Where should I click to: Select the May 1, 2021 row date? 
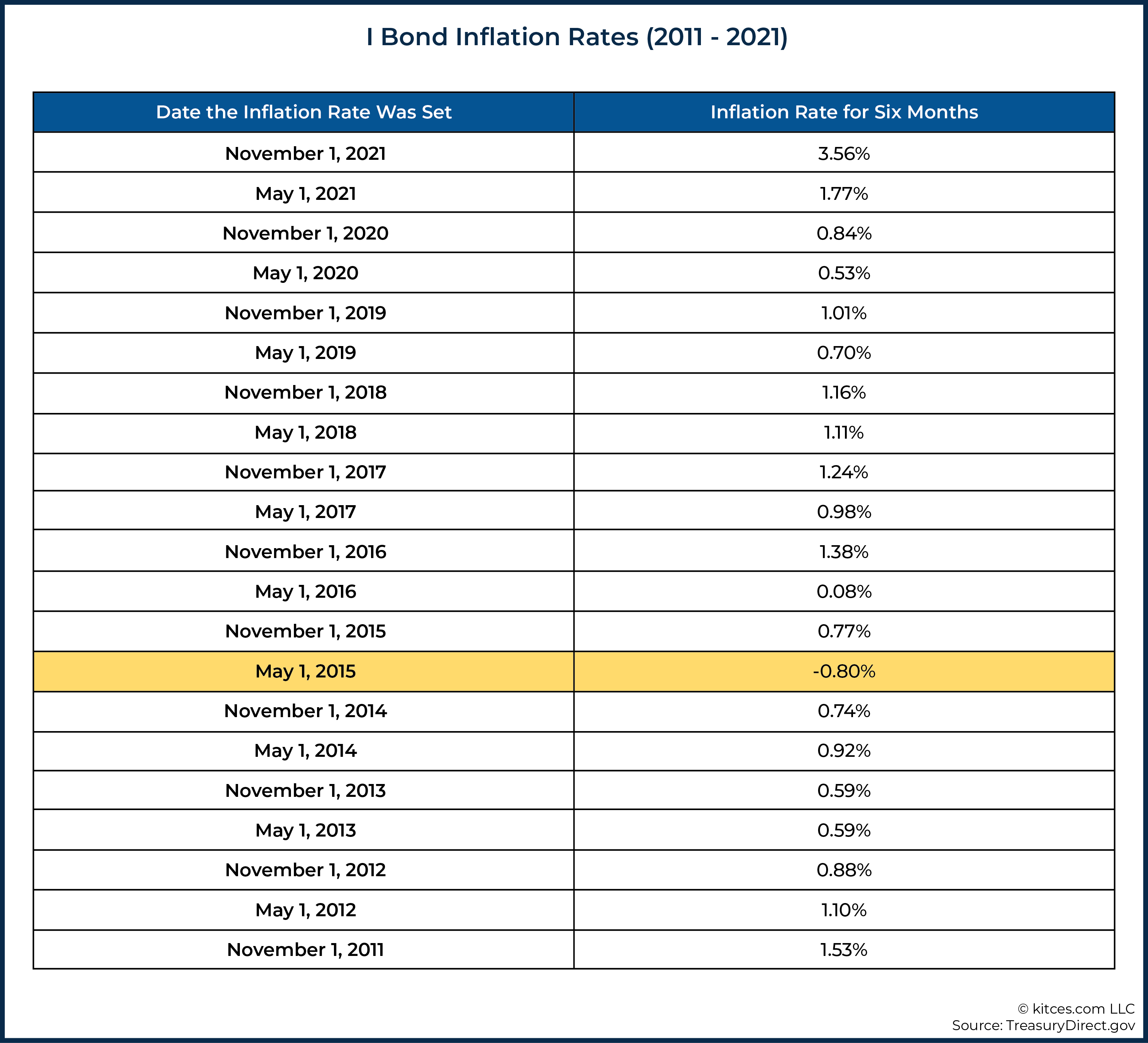(305, 194)
